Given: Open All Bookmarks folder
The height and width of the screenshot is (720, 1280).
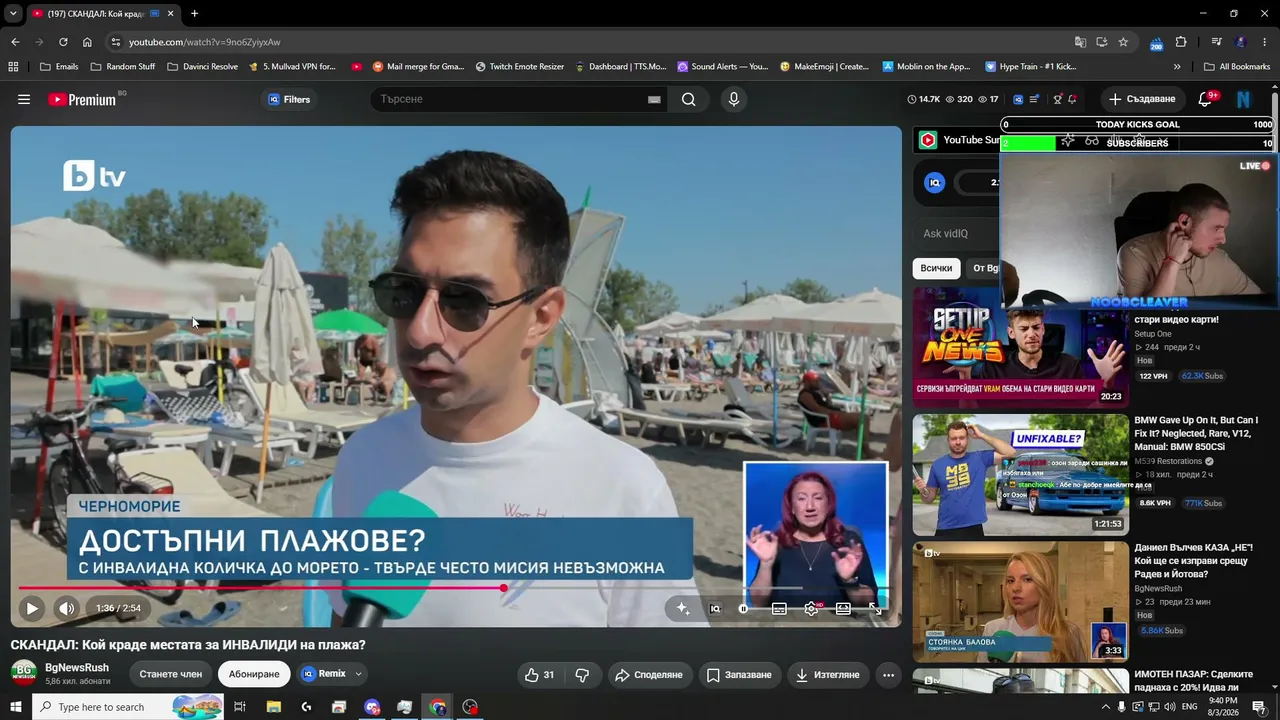Looking at the screenshot, I should (1237, 67).
